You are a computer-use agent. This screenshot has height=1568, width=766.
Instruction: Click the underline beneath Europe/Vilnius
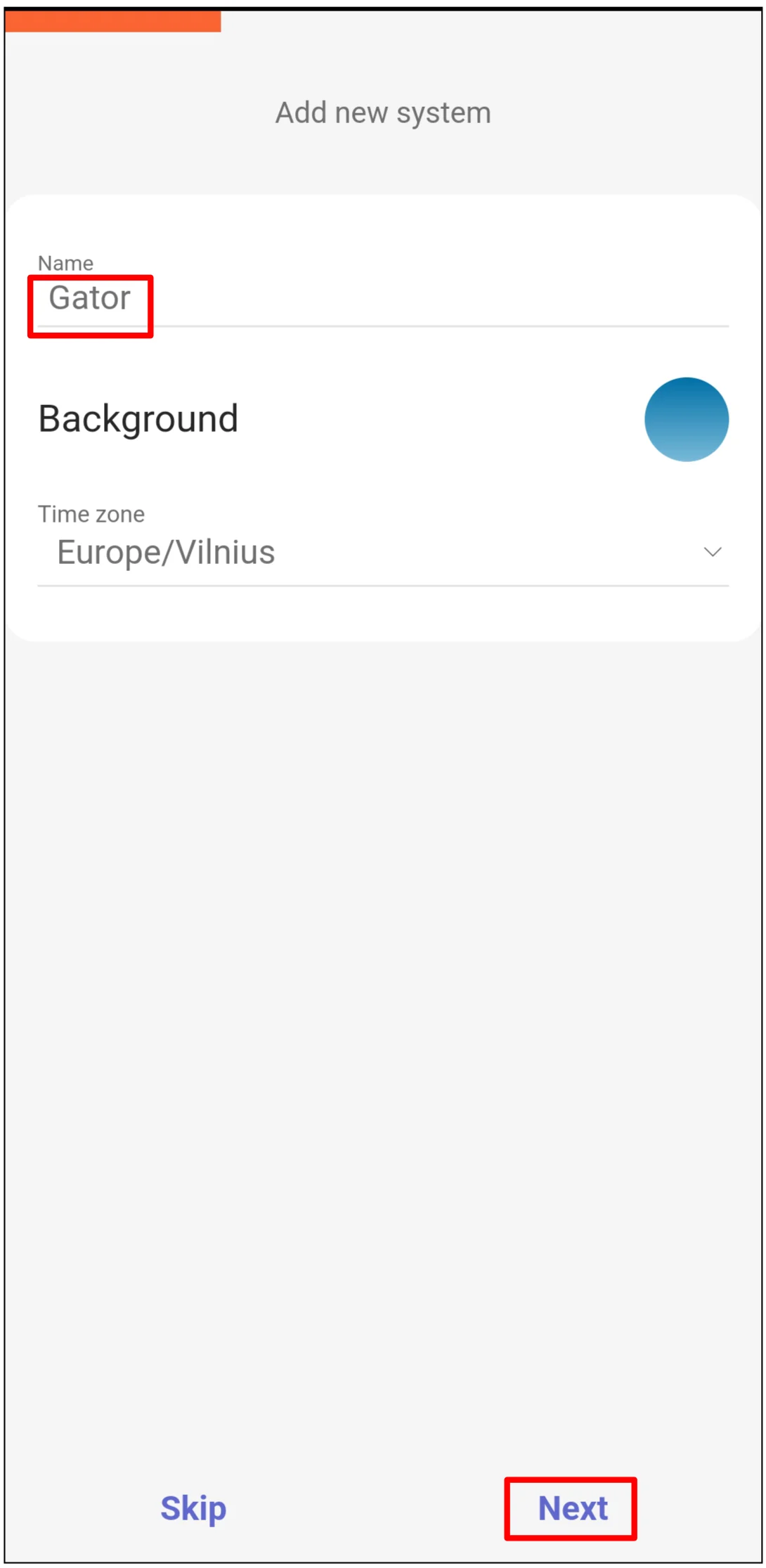[383, 585]
